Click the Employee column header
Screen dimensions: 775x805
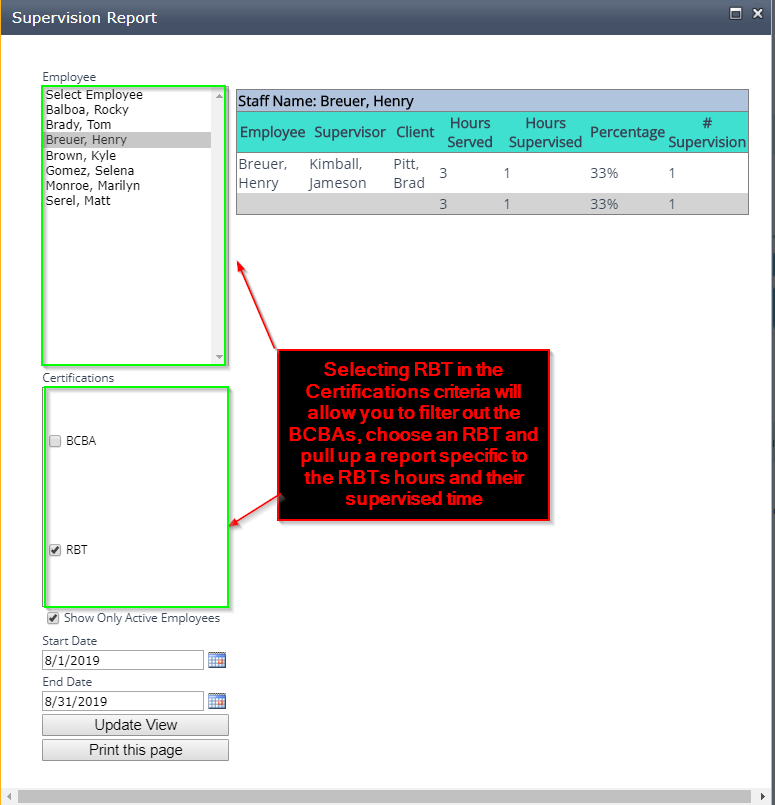pos(273,132)
